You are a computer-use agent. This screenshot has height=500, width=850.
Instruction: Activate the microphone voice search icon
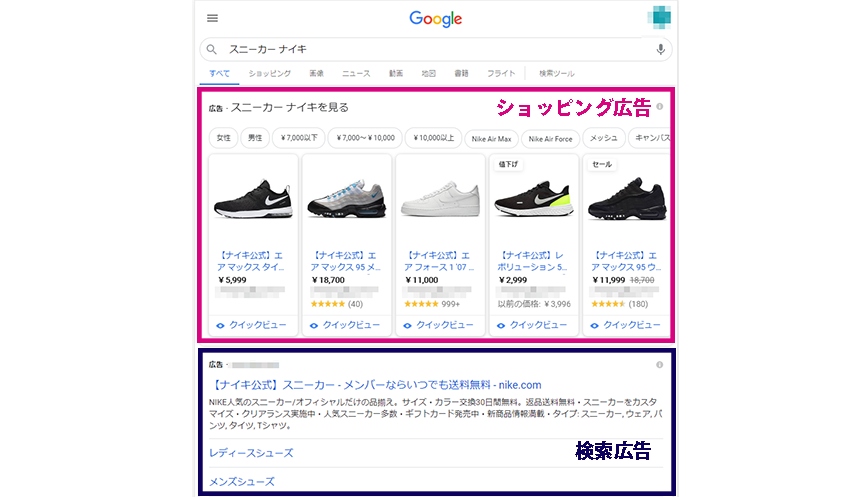pyautogui.click(x=660, y=49)
